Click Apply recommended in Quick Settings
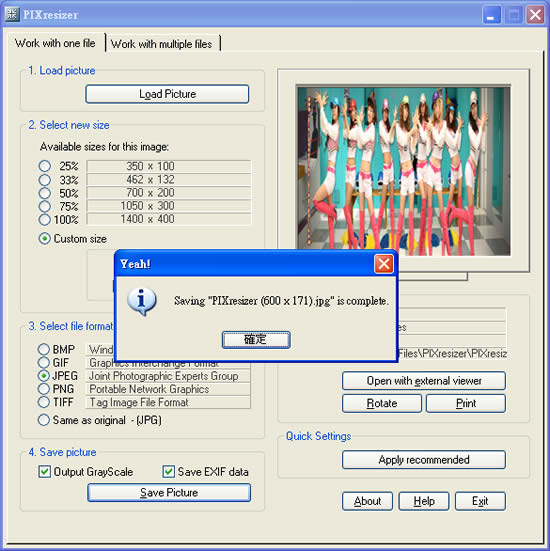 tap(424, 460)
